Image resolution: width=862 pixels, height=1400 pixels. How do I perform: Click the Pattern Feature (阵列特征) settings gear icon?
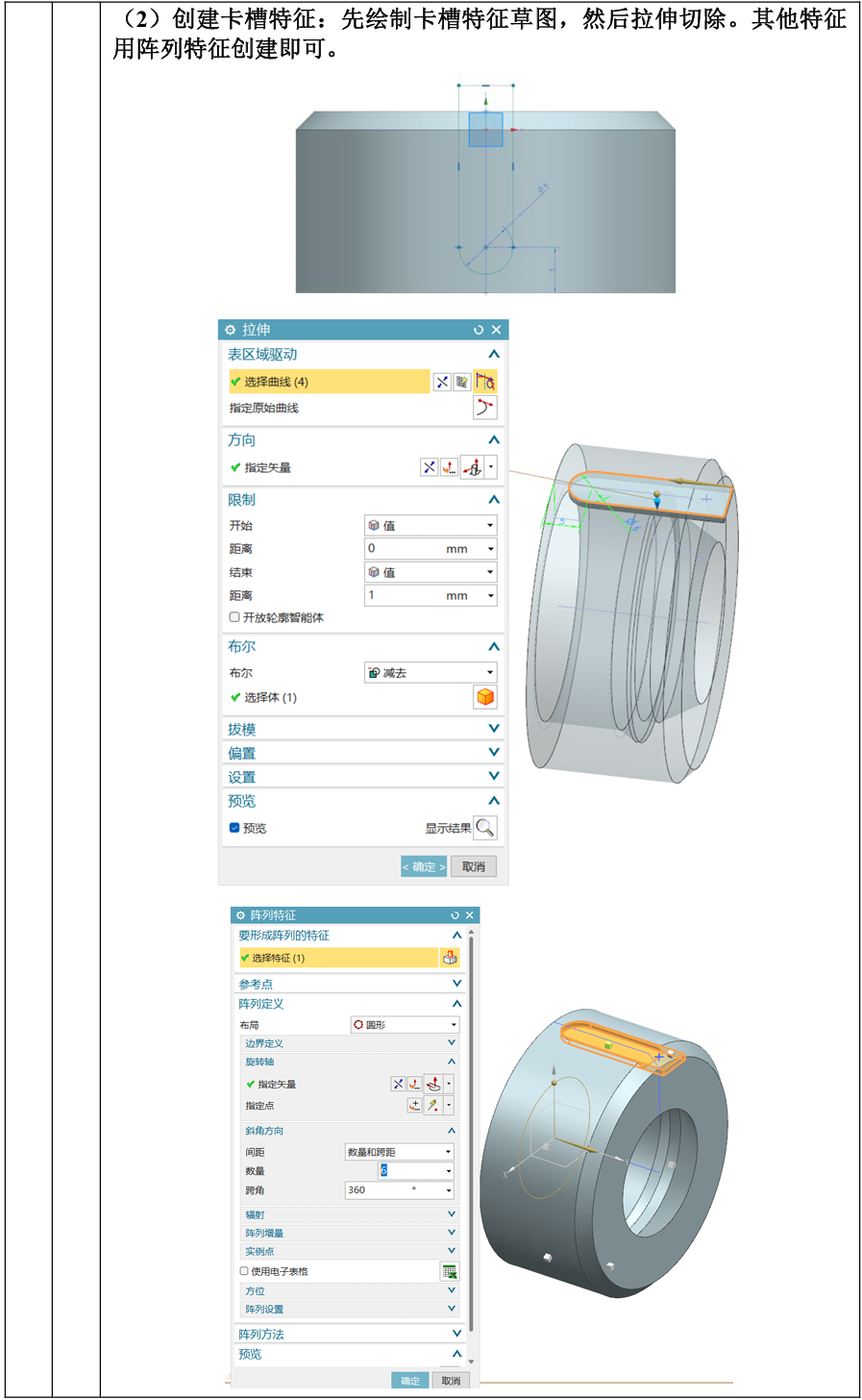[x=241, y=915]
